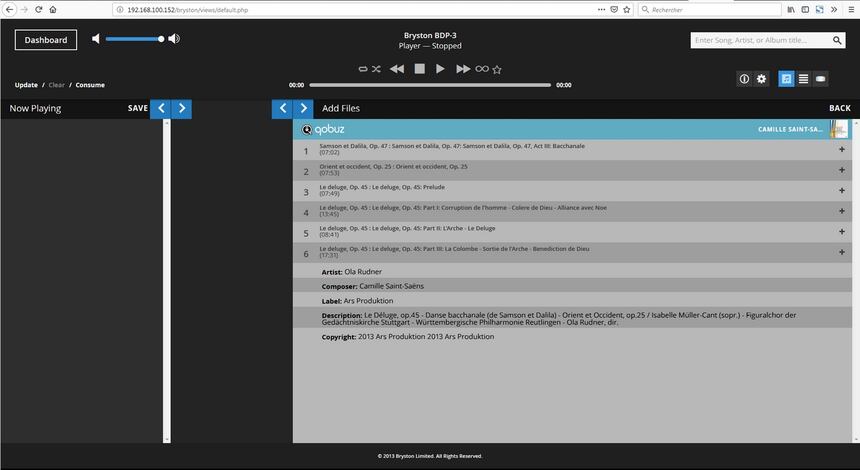Click the mute speaker icon
This screenshot has width=860, height=470.
[x=96, y=38]
